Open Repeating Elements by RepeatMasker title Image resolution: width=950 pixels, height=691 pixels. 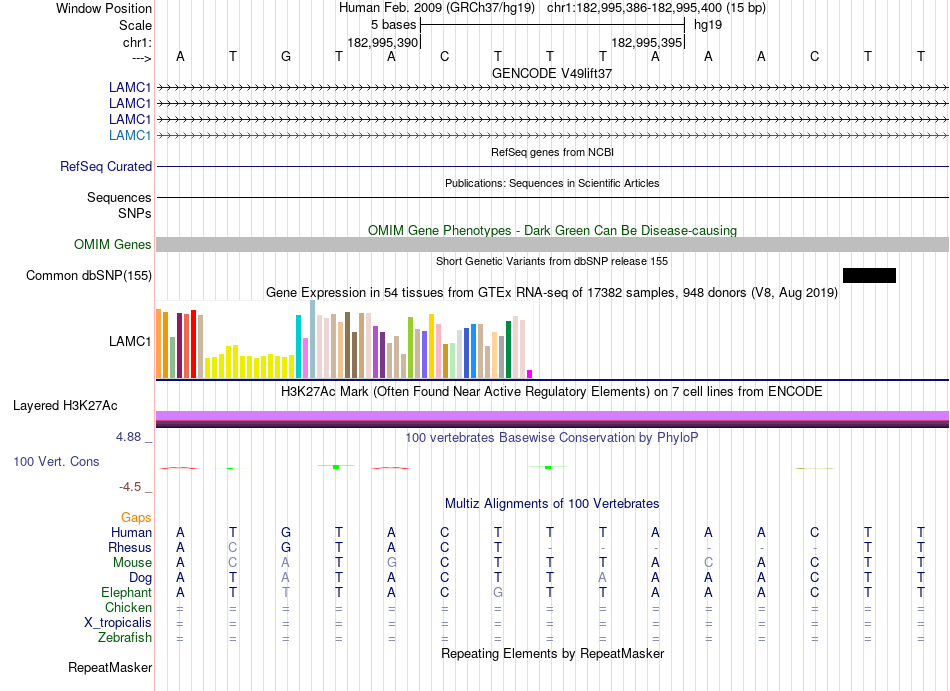[x=552, y=653]
